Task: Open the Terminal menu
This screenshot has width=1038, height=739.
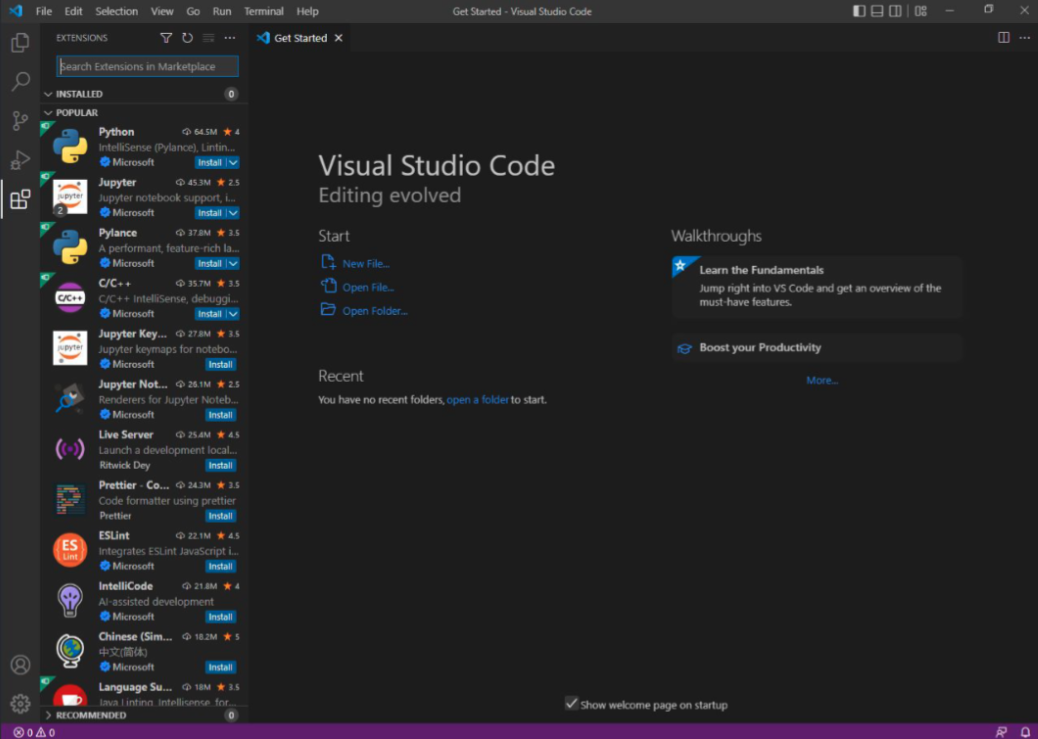Action: pos(263,11)
